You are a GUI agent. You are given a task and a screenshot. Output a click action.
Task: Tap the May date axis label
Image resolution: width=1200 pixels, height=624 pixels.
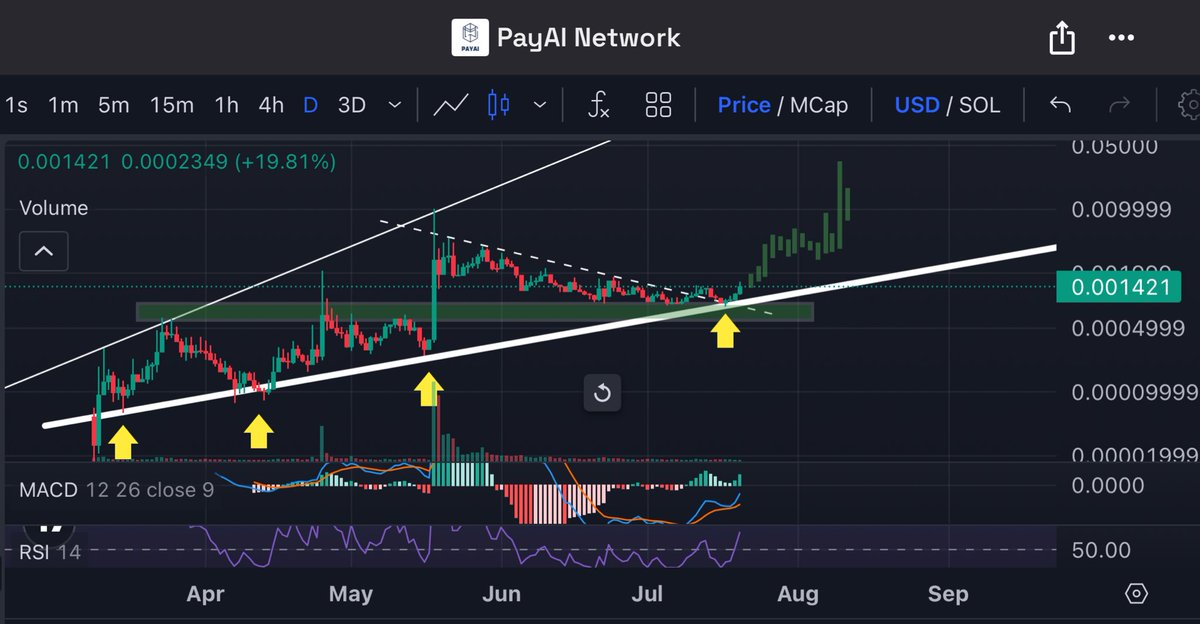point(350,594)
